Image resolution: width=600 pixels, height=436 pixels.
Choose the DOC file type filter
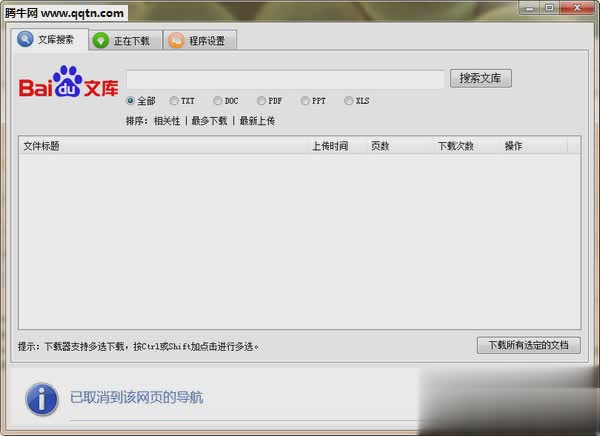[217, 101]
